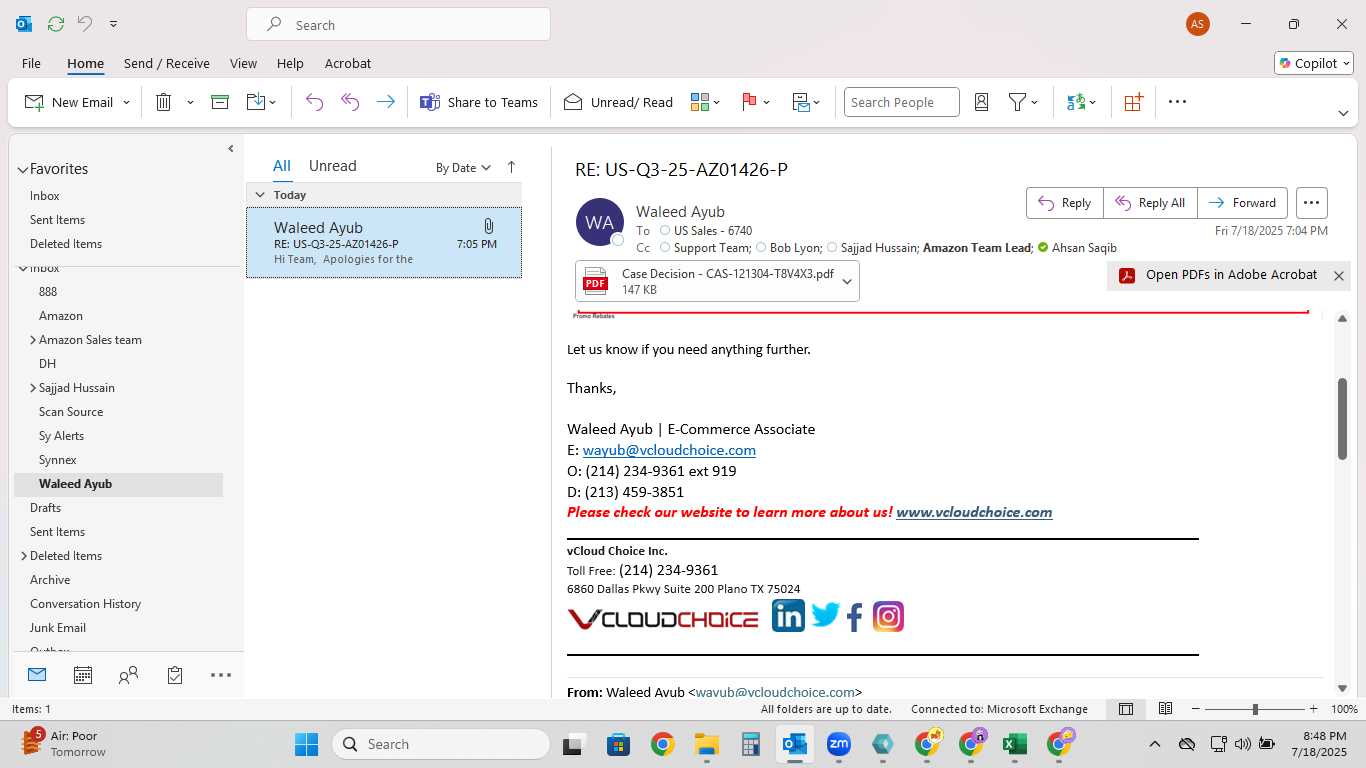Image resolution: width=1366 pixels, height=768 pixels.
Task: Click the Categorize colored squares icon
Action: click(x=700, y=102)
